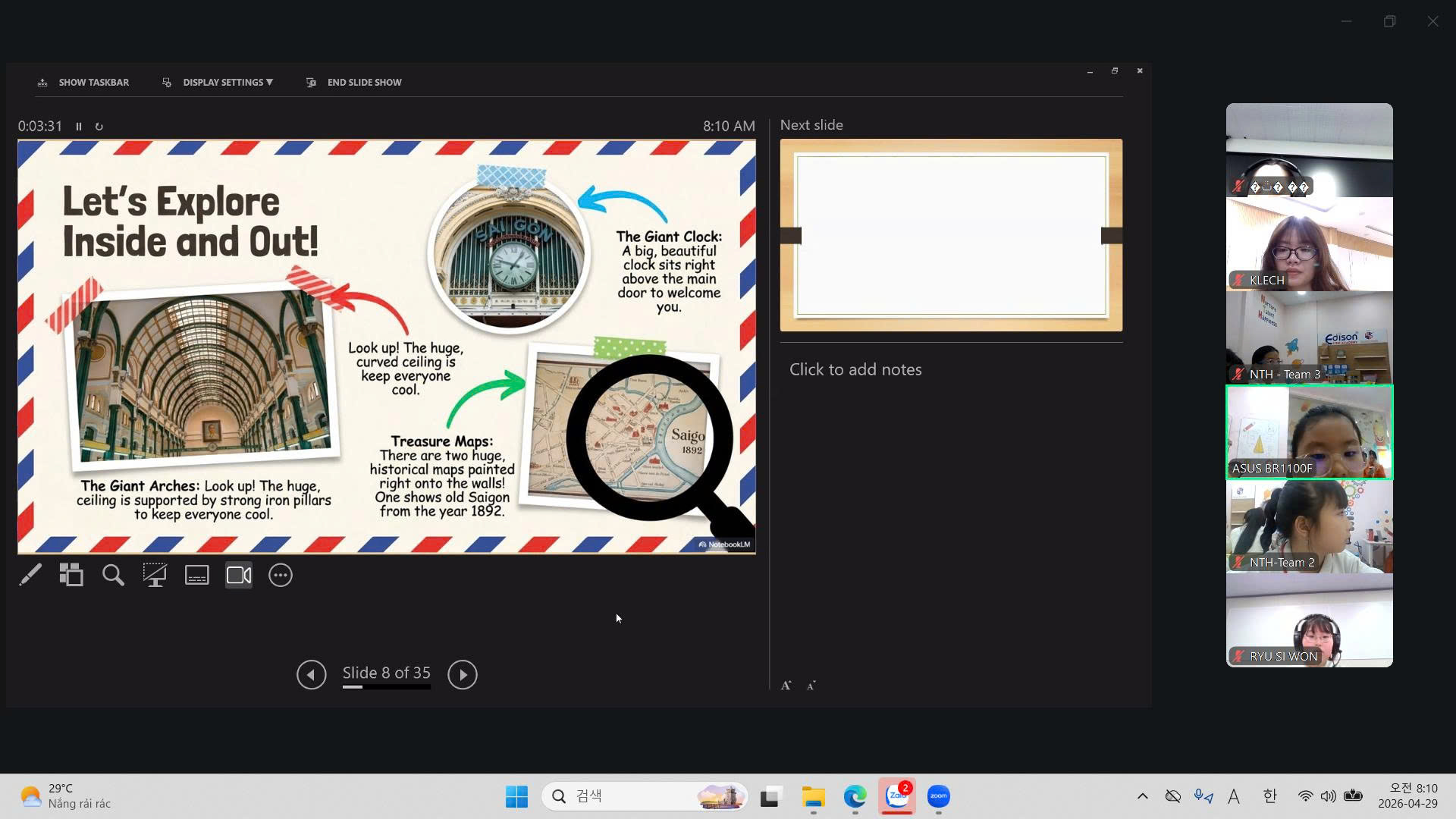The height and width of the screenshot is (819, 1456).
Task: Click the slide progress bar
Action: tap(386, 687)
